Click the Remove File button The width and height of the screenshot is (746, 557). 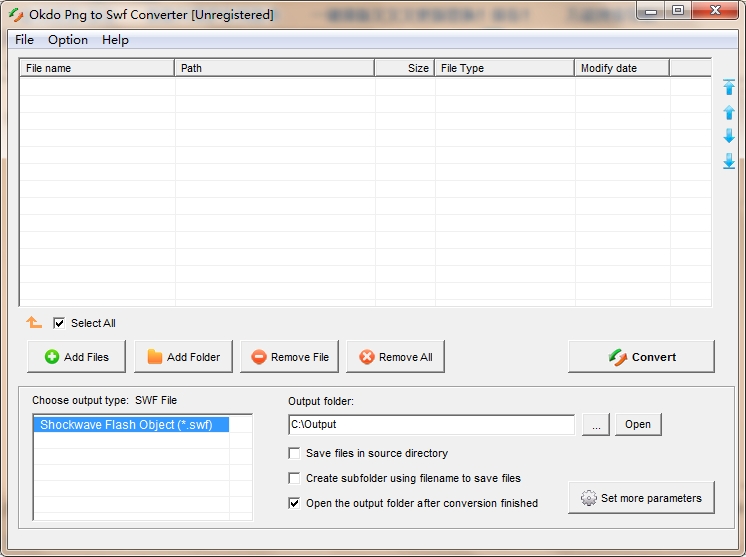[x=289, y=357]
